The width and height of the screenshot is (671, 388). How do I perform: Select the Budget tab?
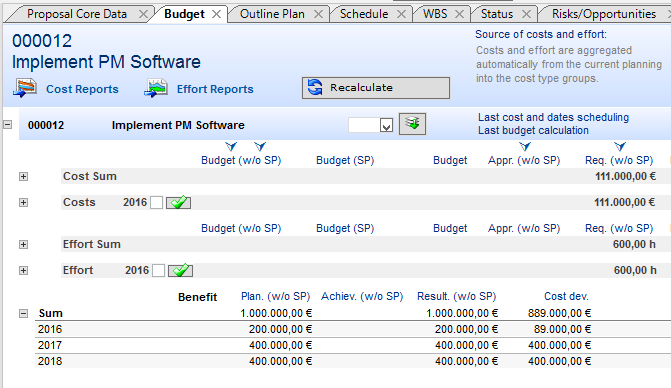point(184,14)
